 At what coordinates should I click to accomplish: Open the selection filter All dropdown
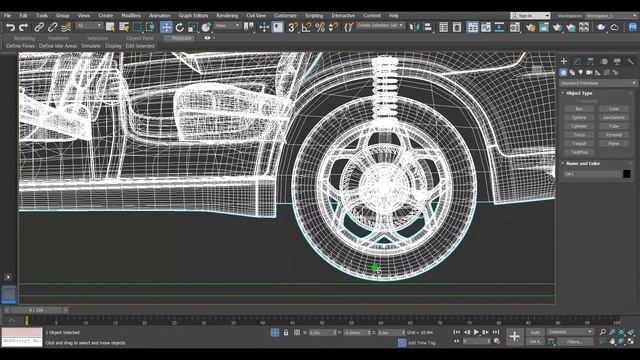[89, 26]
